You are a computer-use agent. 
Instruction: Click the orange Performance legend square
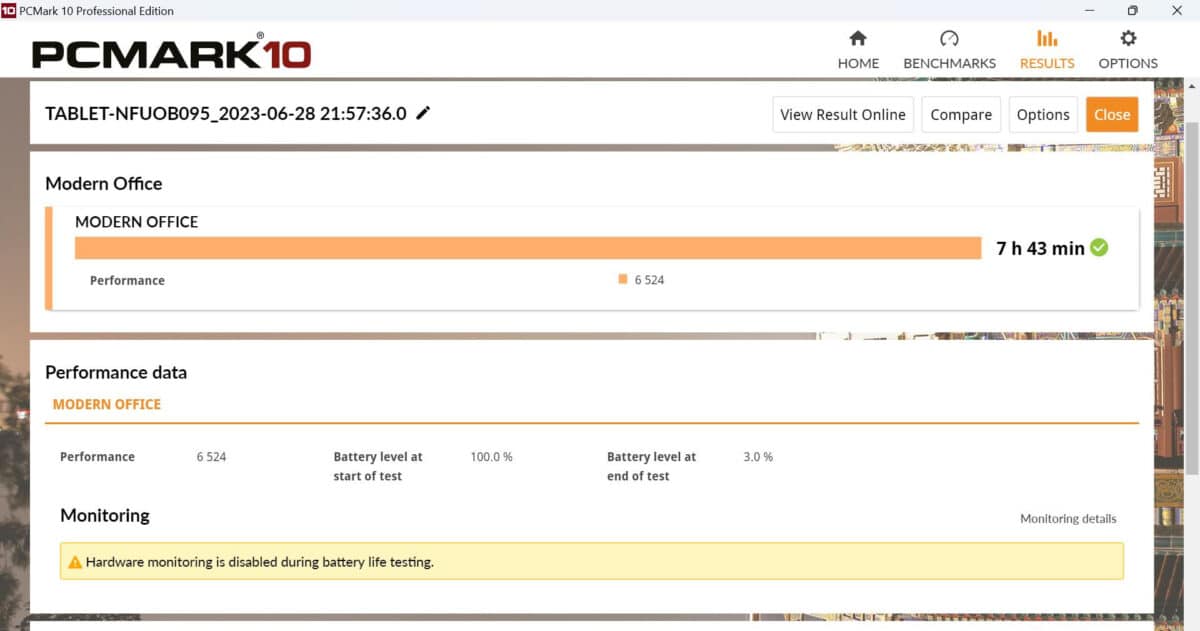click(623, 280)
